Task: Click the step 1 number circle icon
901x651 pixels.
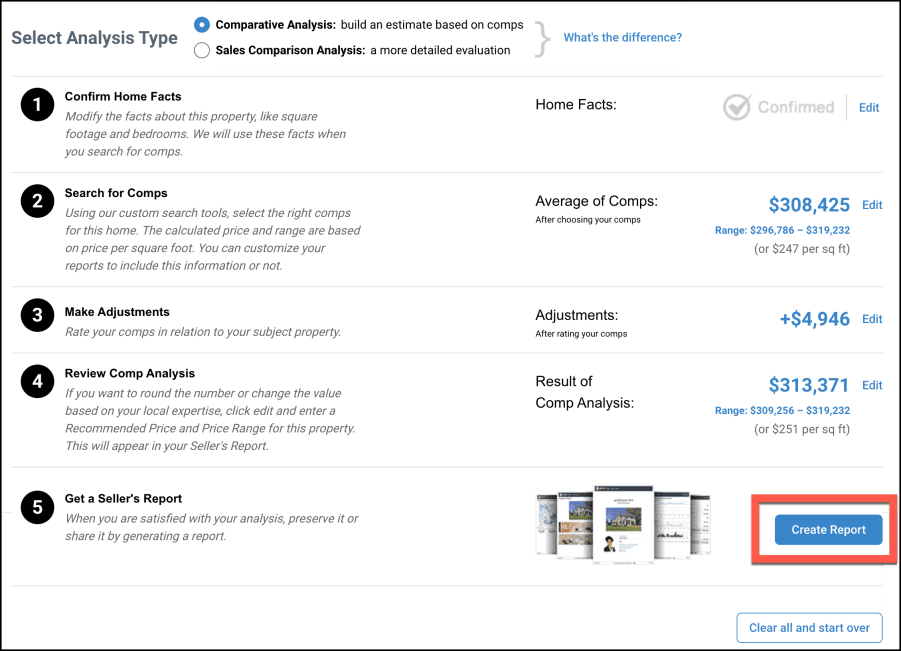Action: 36,105
